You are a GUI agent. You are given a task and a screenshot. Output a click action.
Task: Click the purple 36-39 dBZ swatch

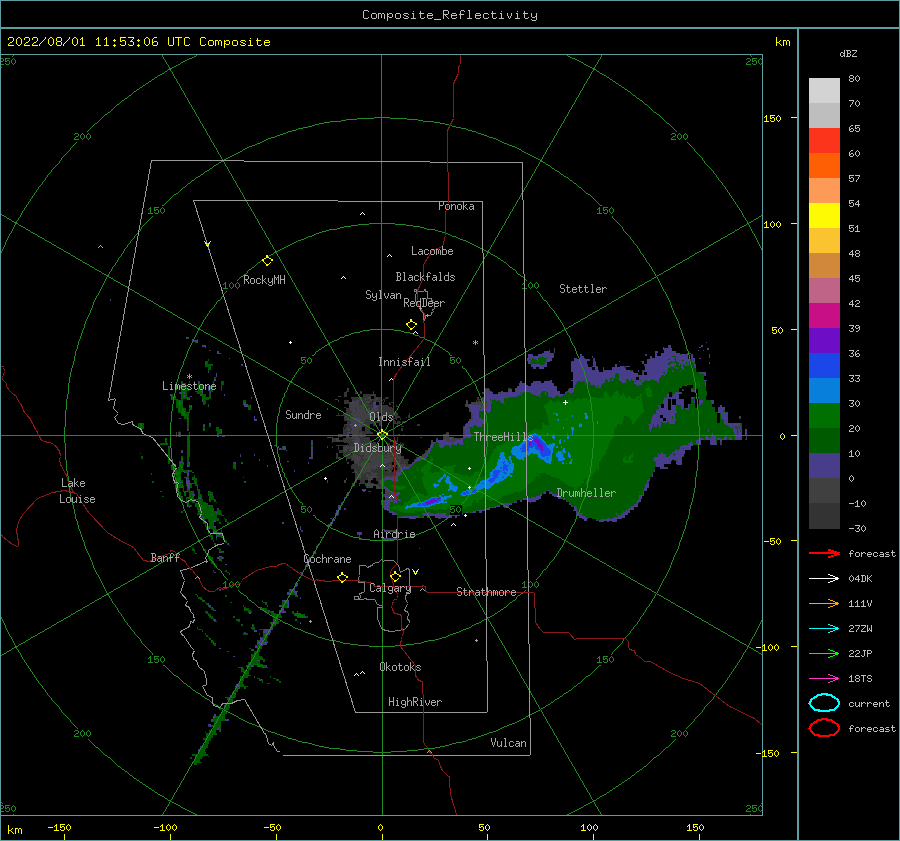(824, 341)
